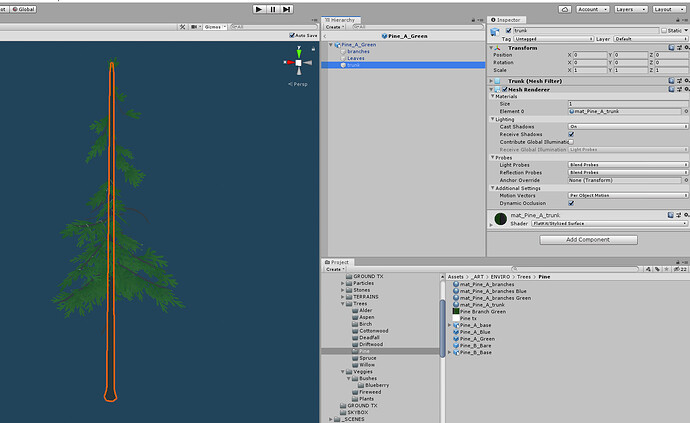Toggle the Dynamic Occlusion checkbox
Image resolution: width=690 pixels, height=423 pixels.
[571, 203]
